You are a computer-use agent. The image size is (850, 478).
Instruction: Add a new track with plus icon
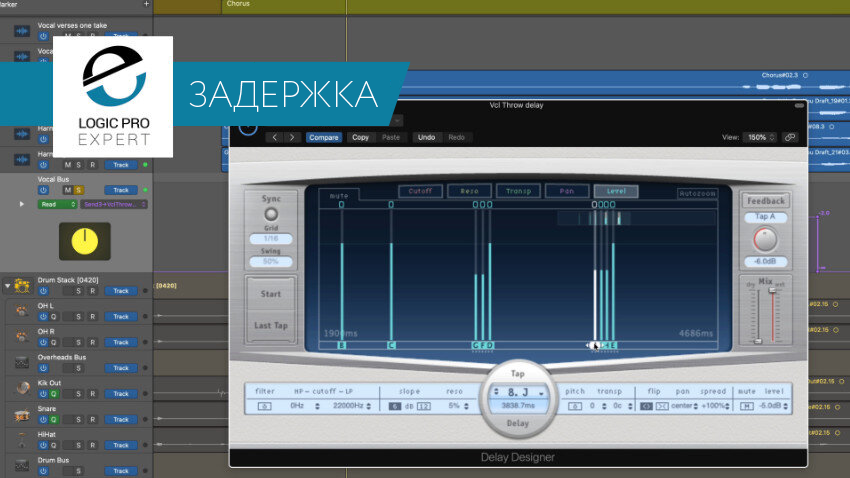coord(146,4)
